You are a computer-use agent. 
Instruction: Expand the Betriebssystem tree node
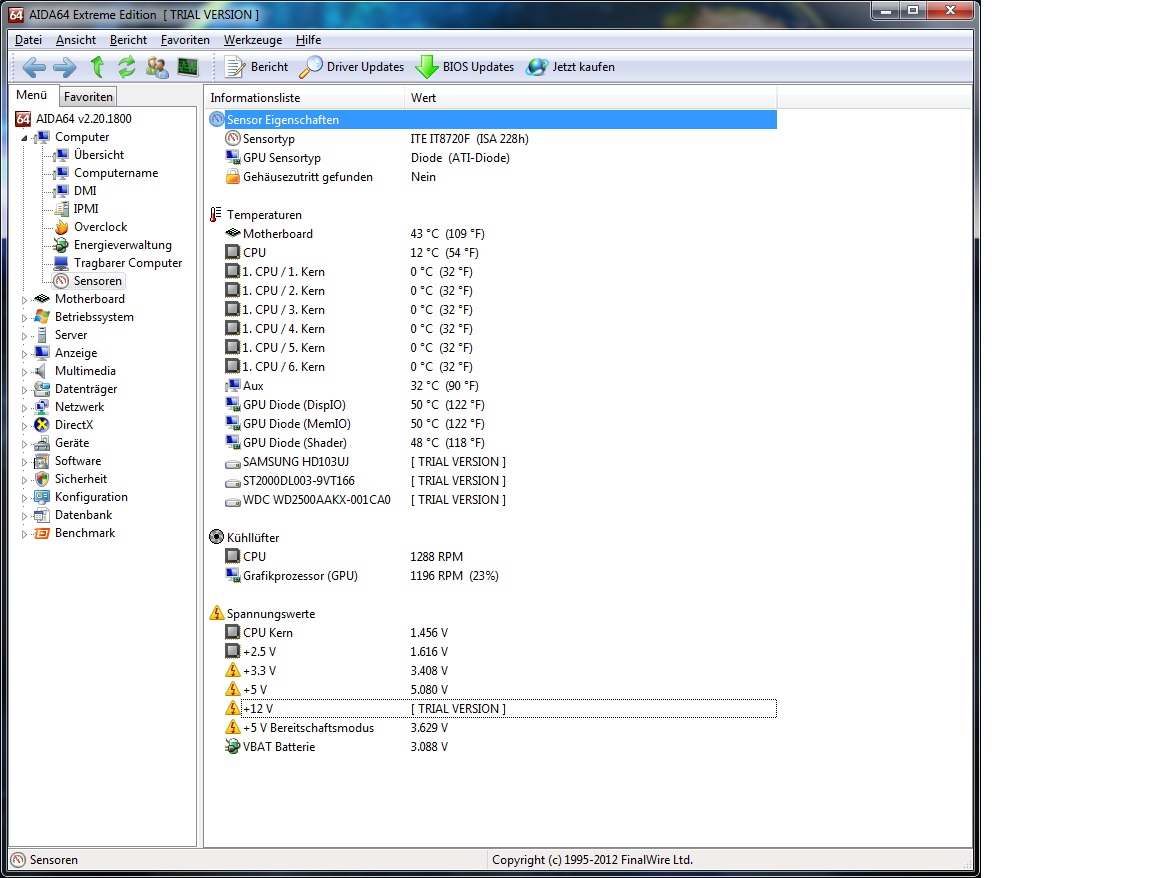pyautogui.click(x=24, y=317)
